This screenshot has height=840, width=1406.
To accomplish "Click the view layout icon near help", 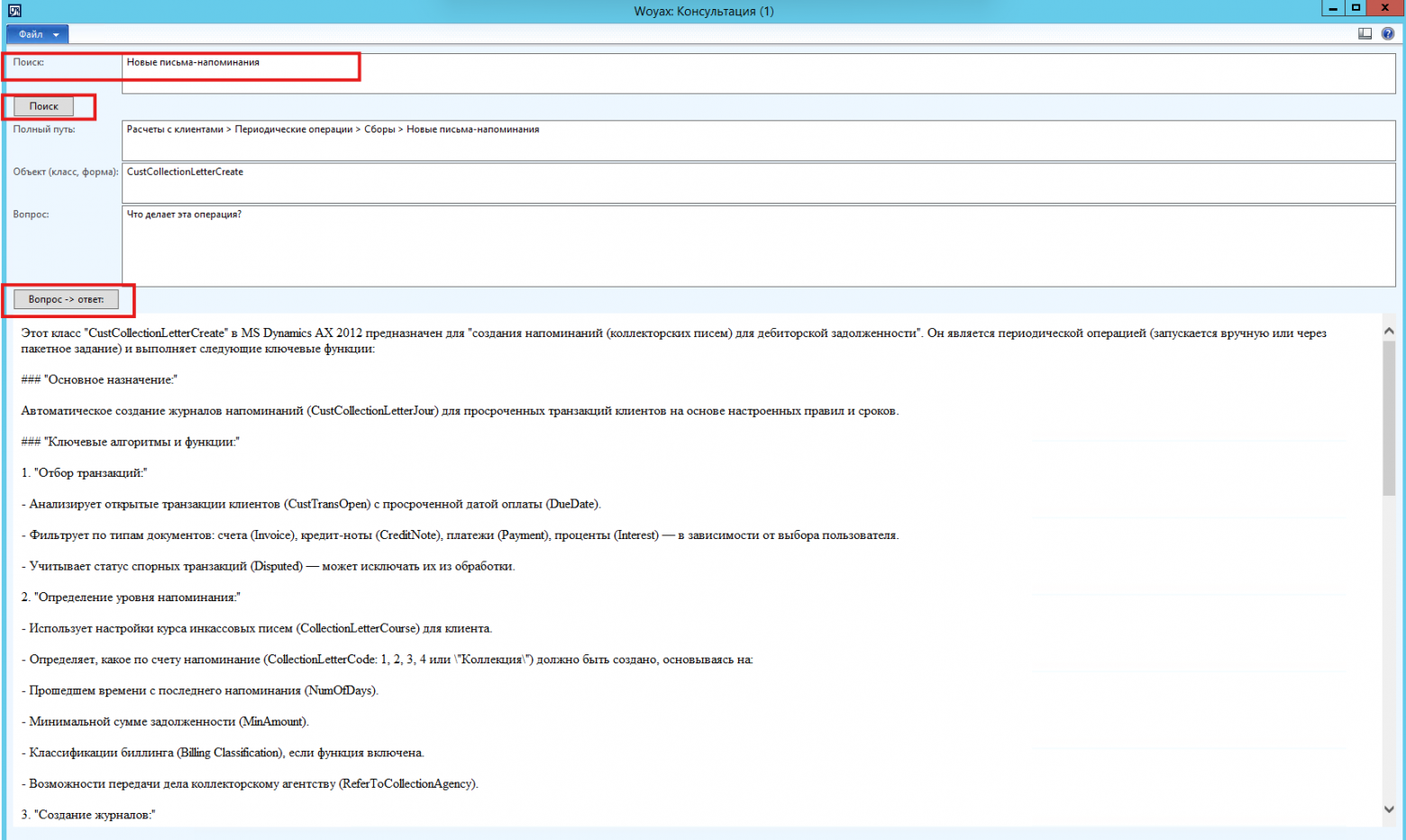I will [1365, 33].
